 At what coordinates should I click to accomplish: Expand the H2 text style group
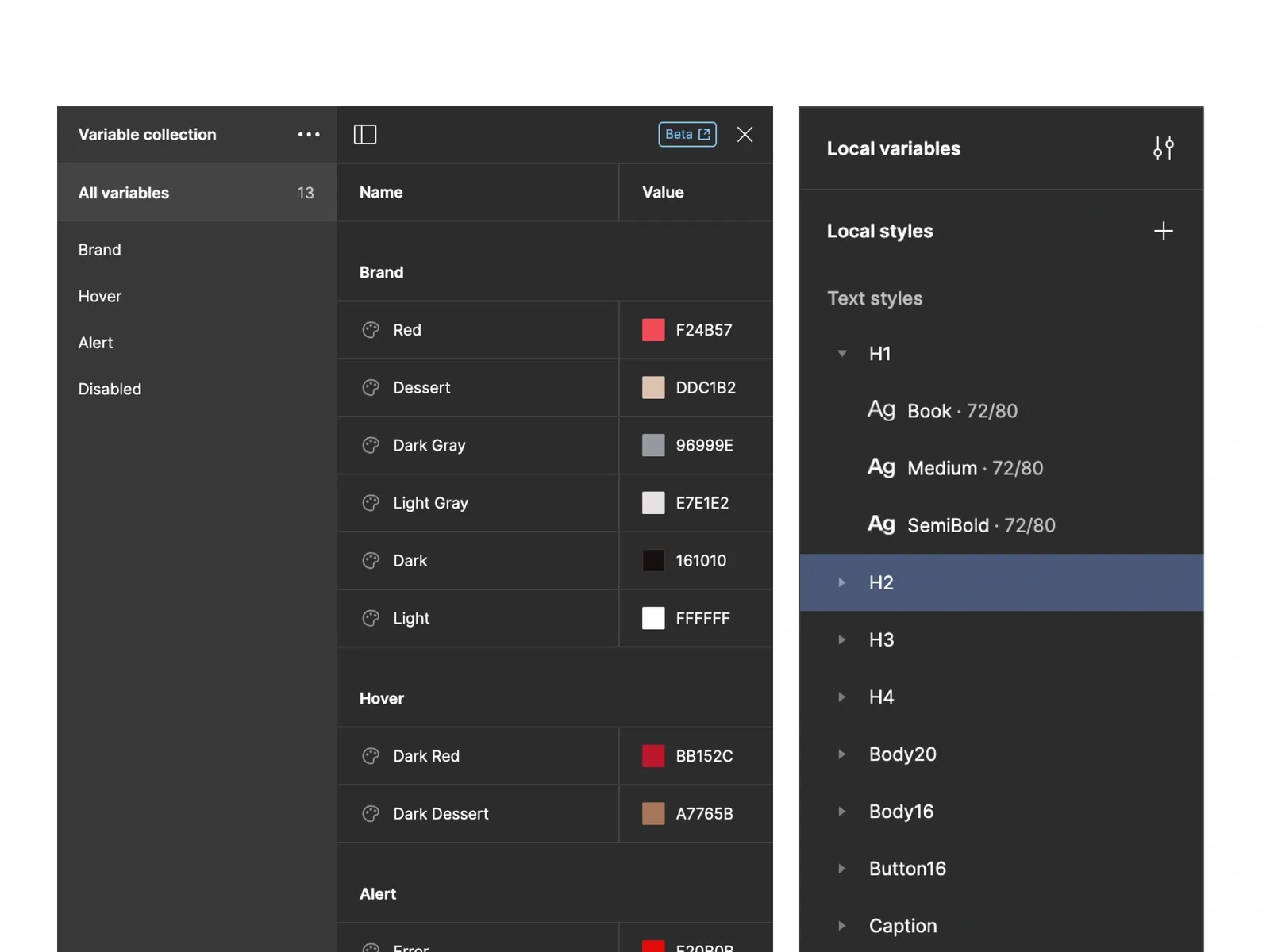pos(841,582)
